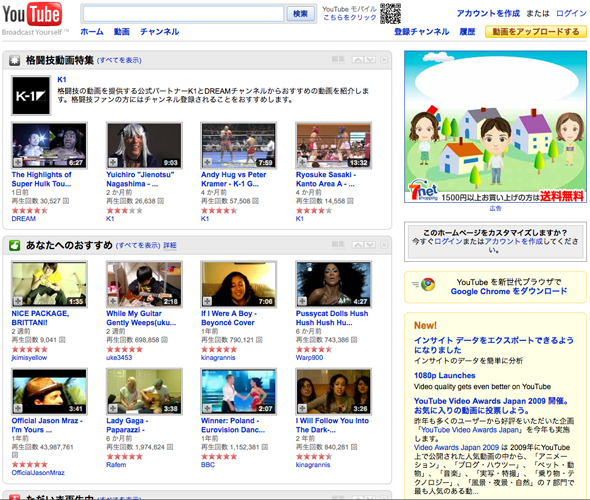Click the Google Chrome logo icon
Screen dimensions: 590x500
pos(428,284)
